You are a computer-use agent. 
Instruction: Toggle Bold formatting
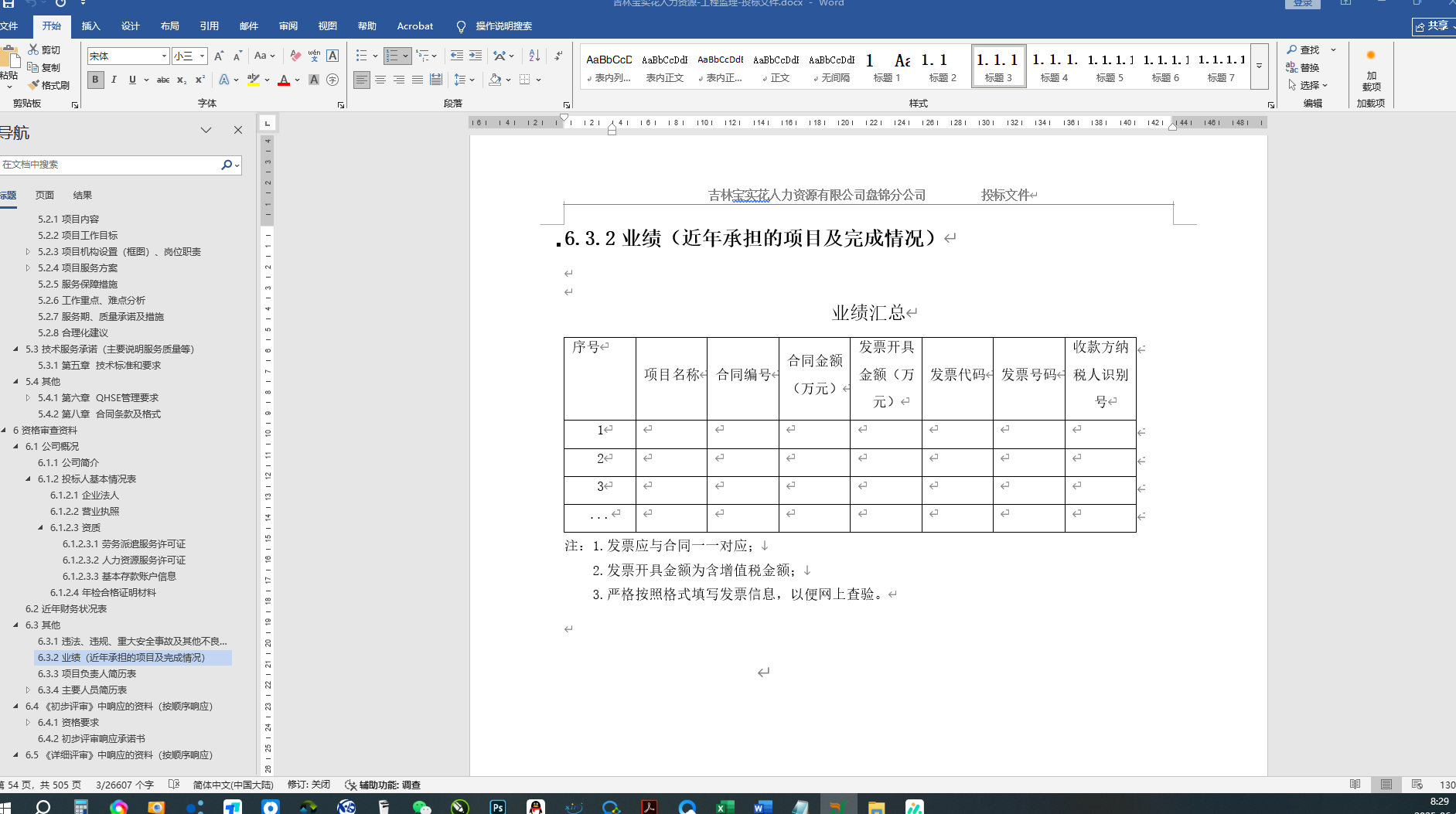coord(96,80)
